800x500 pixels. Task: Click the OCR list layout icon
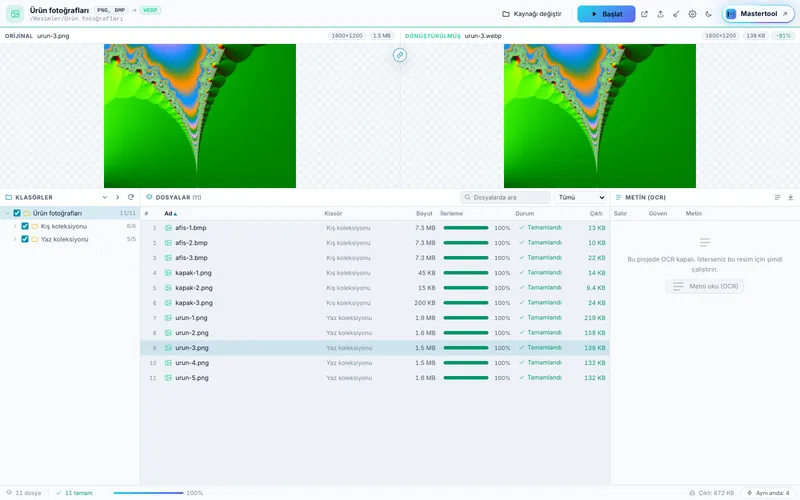(777, 197)
